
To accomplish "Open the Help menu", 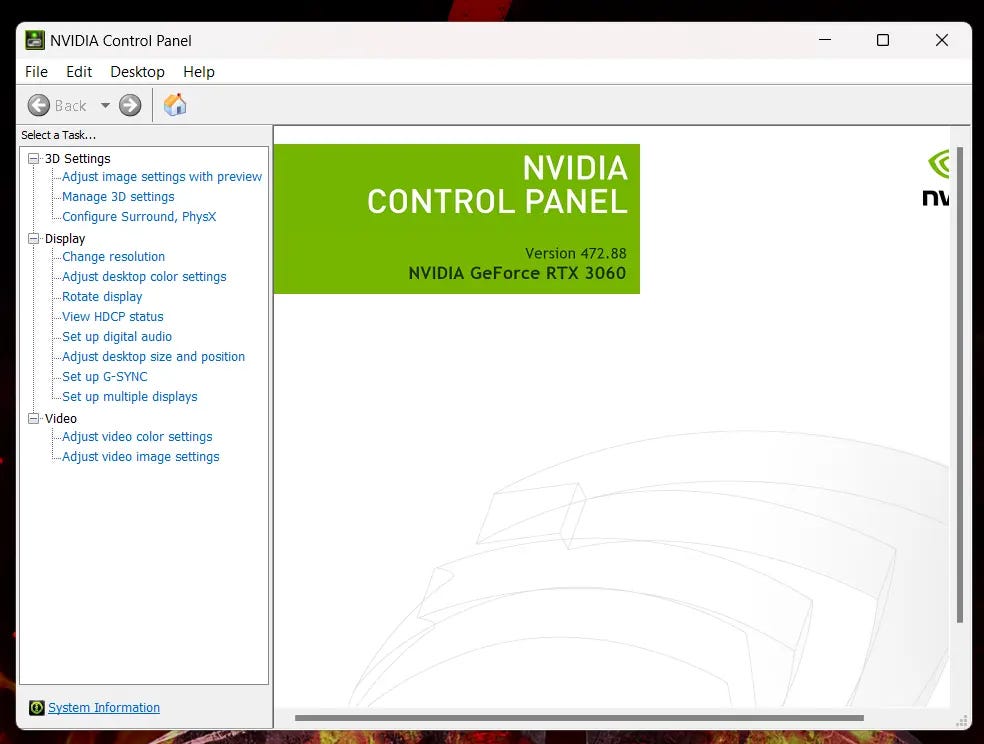I will (199, 72).
